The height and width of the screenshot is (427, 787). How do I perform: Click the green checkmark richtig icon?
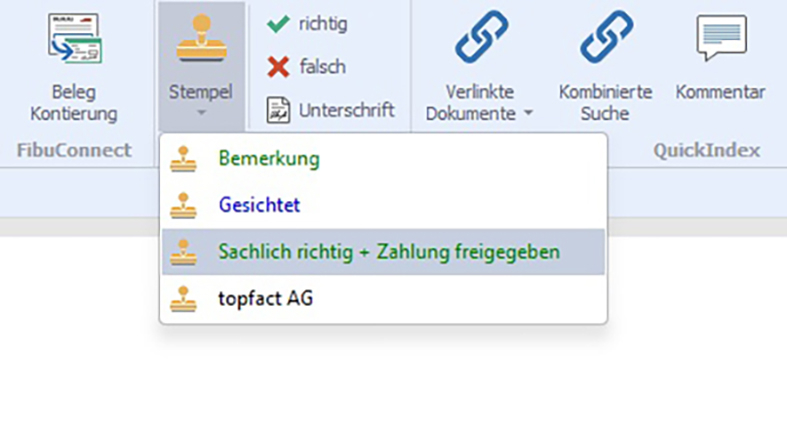(x=278, y=24)
